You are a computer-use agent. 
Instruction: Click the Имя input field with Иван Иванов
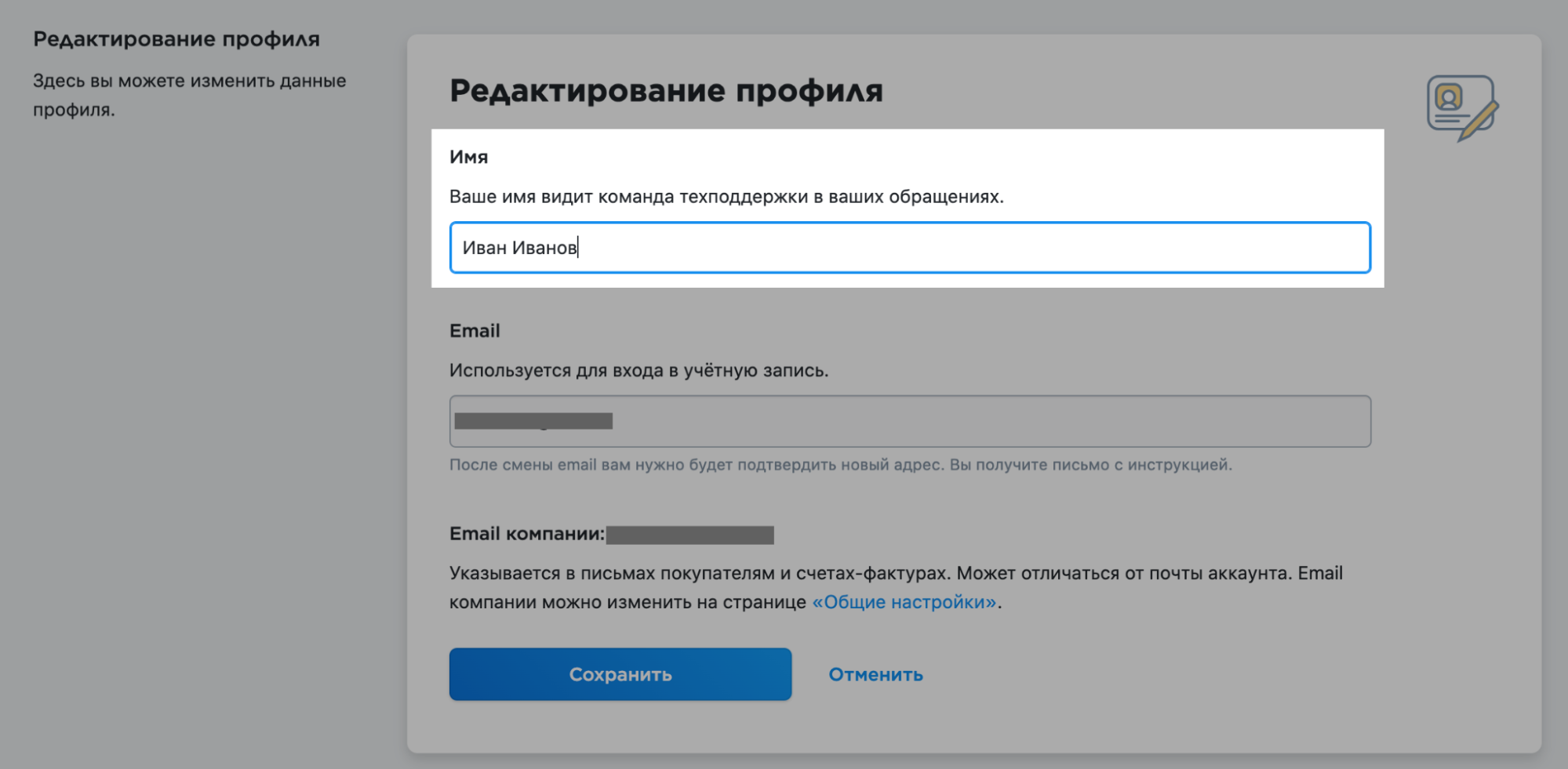[x=910, y=248]
